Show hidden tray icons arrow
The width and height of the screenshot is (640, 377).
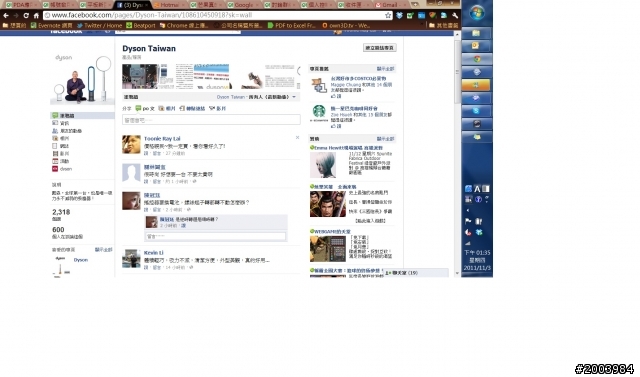coord(468,211)
